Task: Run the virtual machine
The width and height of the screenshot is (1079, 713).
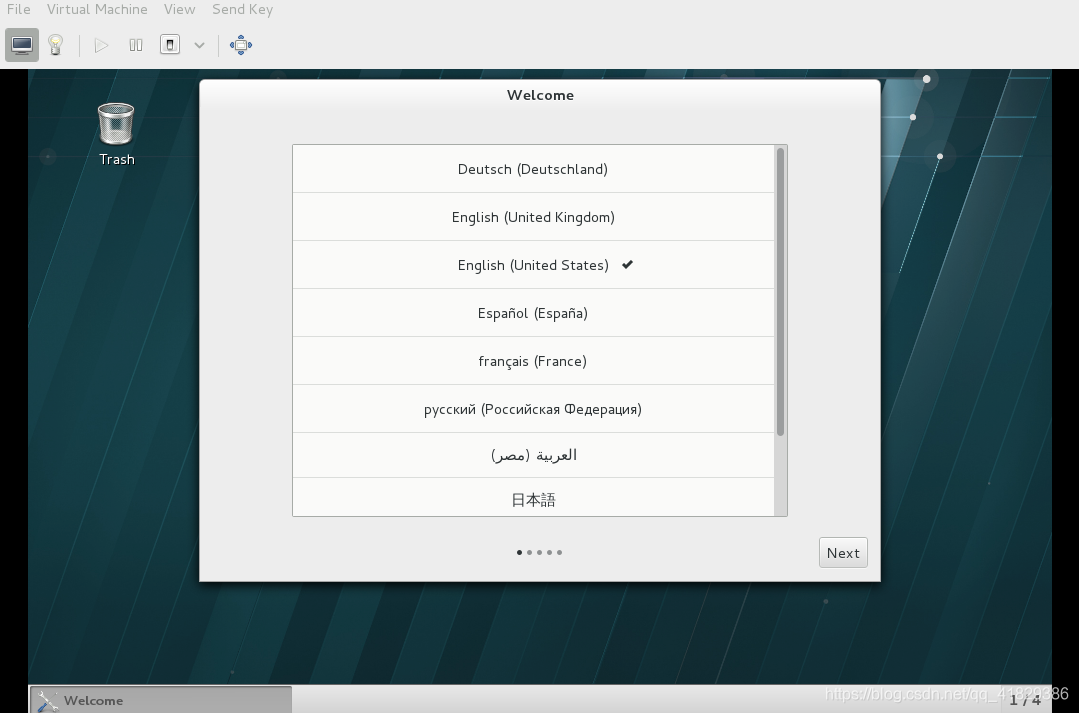Action: (101, 45)
